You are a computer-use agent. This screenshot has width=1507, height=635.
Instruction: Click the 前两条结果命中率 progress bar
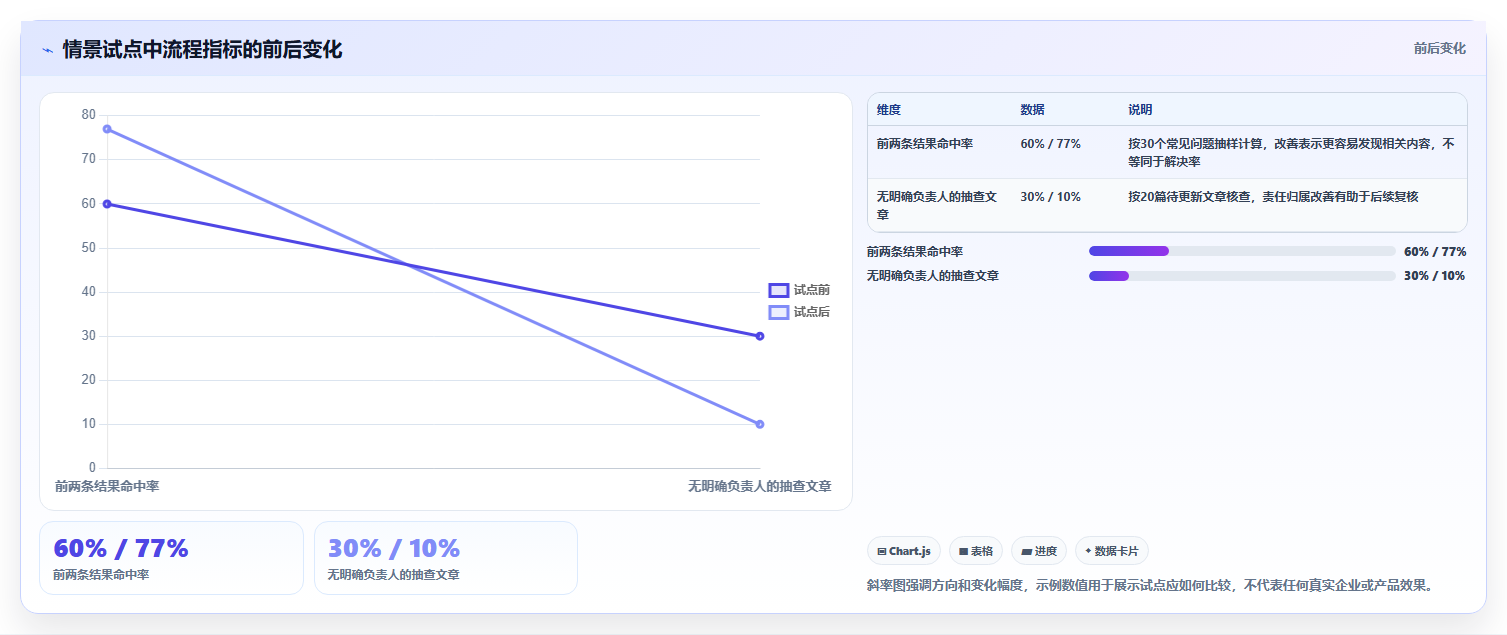point(1242,251)
